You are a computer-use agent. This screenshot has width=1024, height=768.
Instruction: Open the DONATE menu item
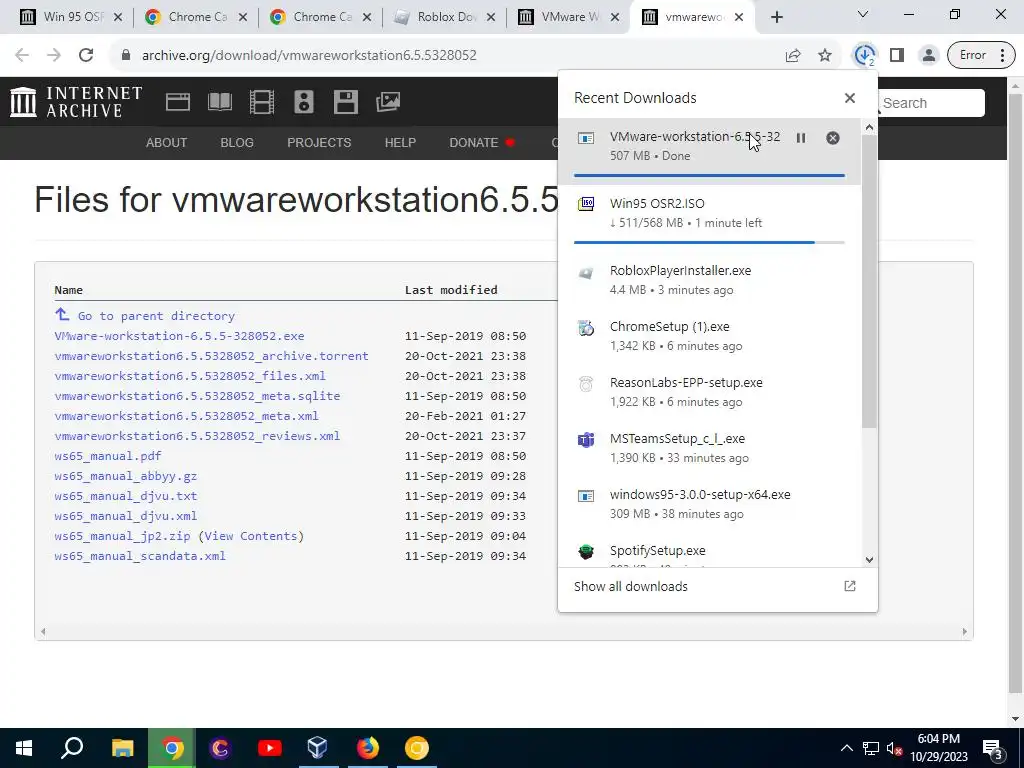click(x=481, y=142)
